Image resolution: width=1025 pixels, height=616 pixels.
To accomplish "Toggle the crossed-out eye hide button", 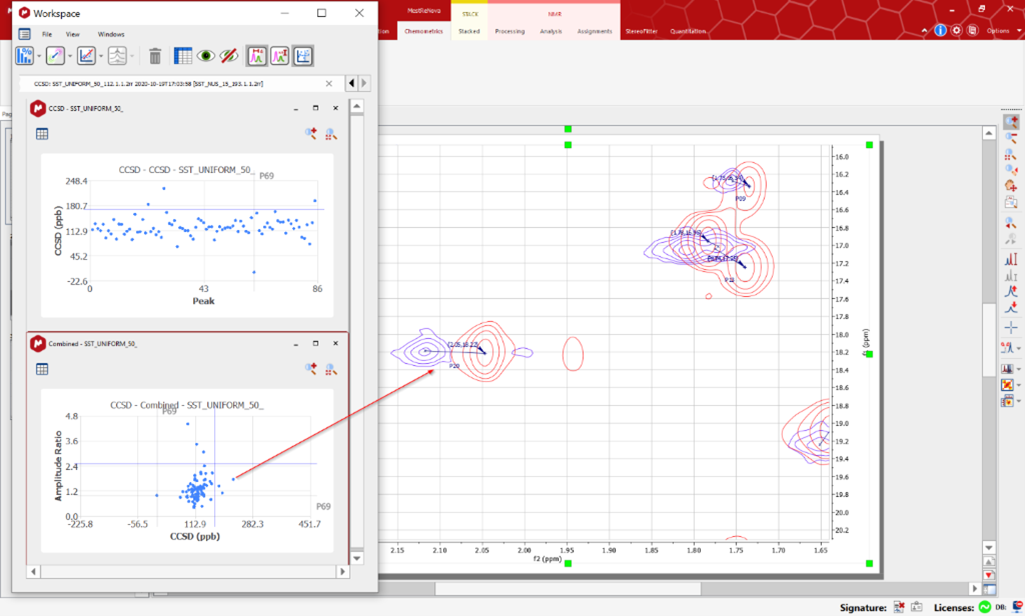I will coord(229,57).
